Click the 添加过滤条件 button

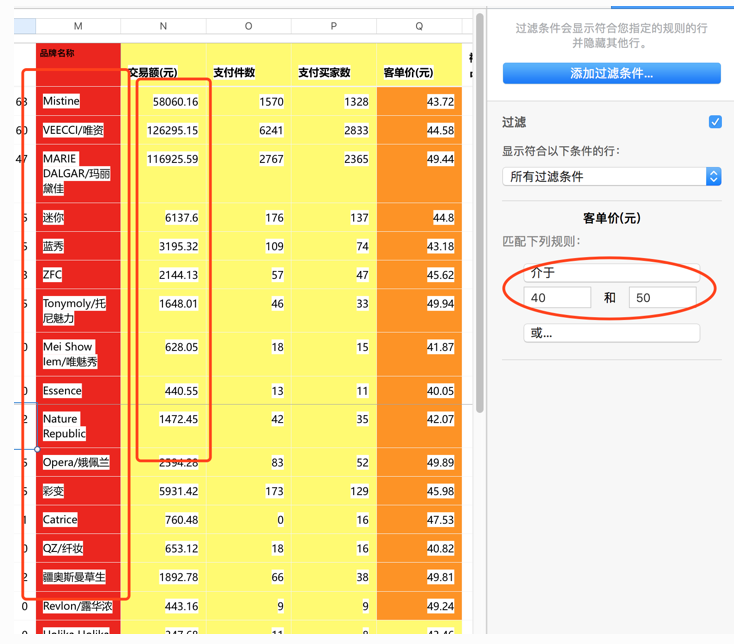(x=611, y=73)
